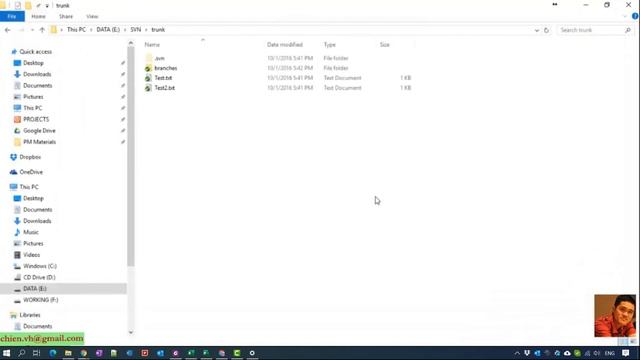Open the Share ribbon tab
Image resolution: width=640 pixels, height=360 pixels.
66,16
